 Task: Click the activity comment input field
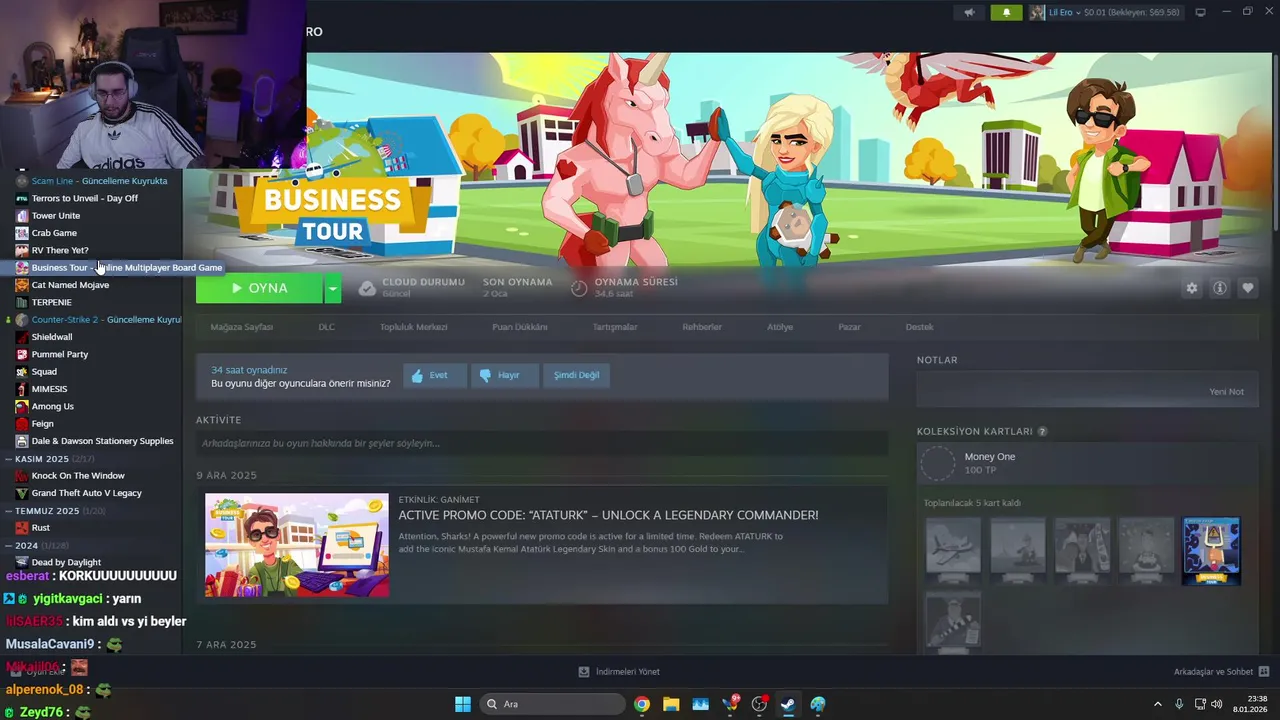pyautogui.click(x=542, y=443)
